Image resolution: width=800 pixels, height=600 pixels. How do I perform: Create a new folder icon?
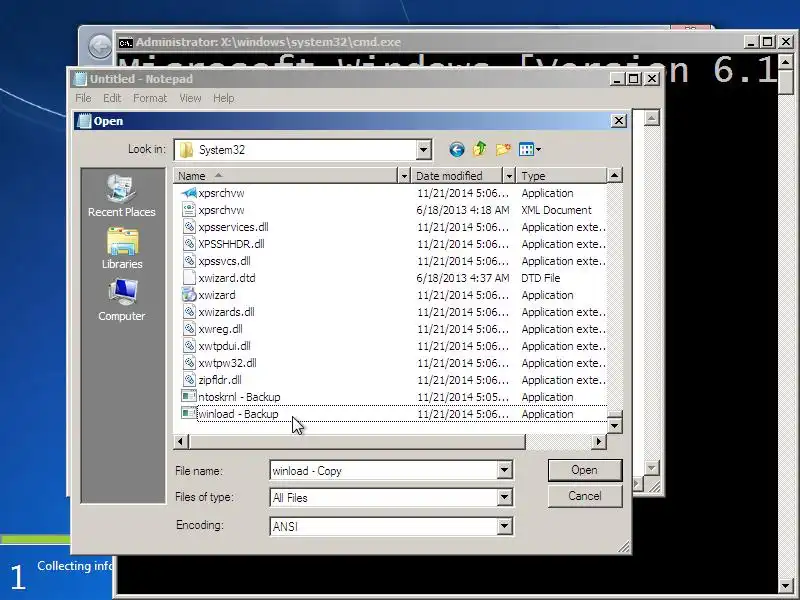(503, 149)
